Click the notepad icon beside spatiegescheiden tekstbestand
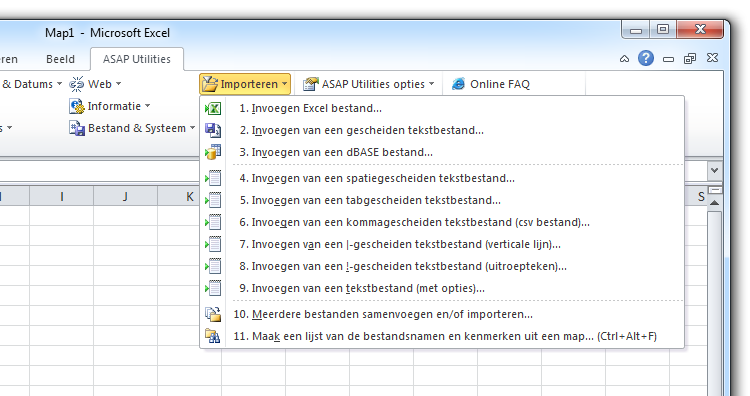750x396 pixels. point(213,178)
